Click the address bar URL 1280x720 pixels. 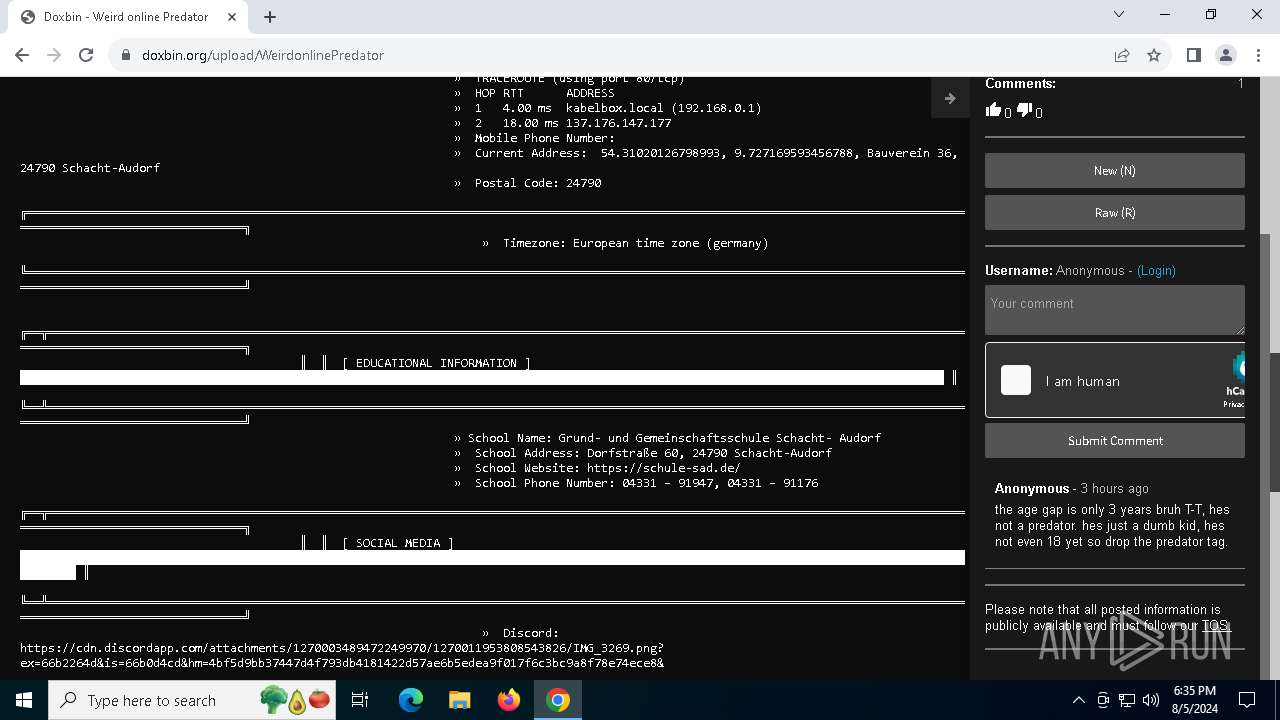pyautogui.click(x=263, y=55)
